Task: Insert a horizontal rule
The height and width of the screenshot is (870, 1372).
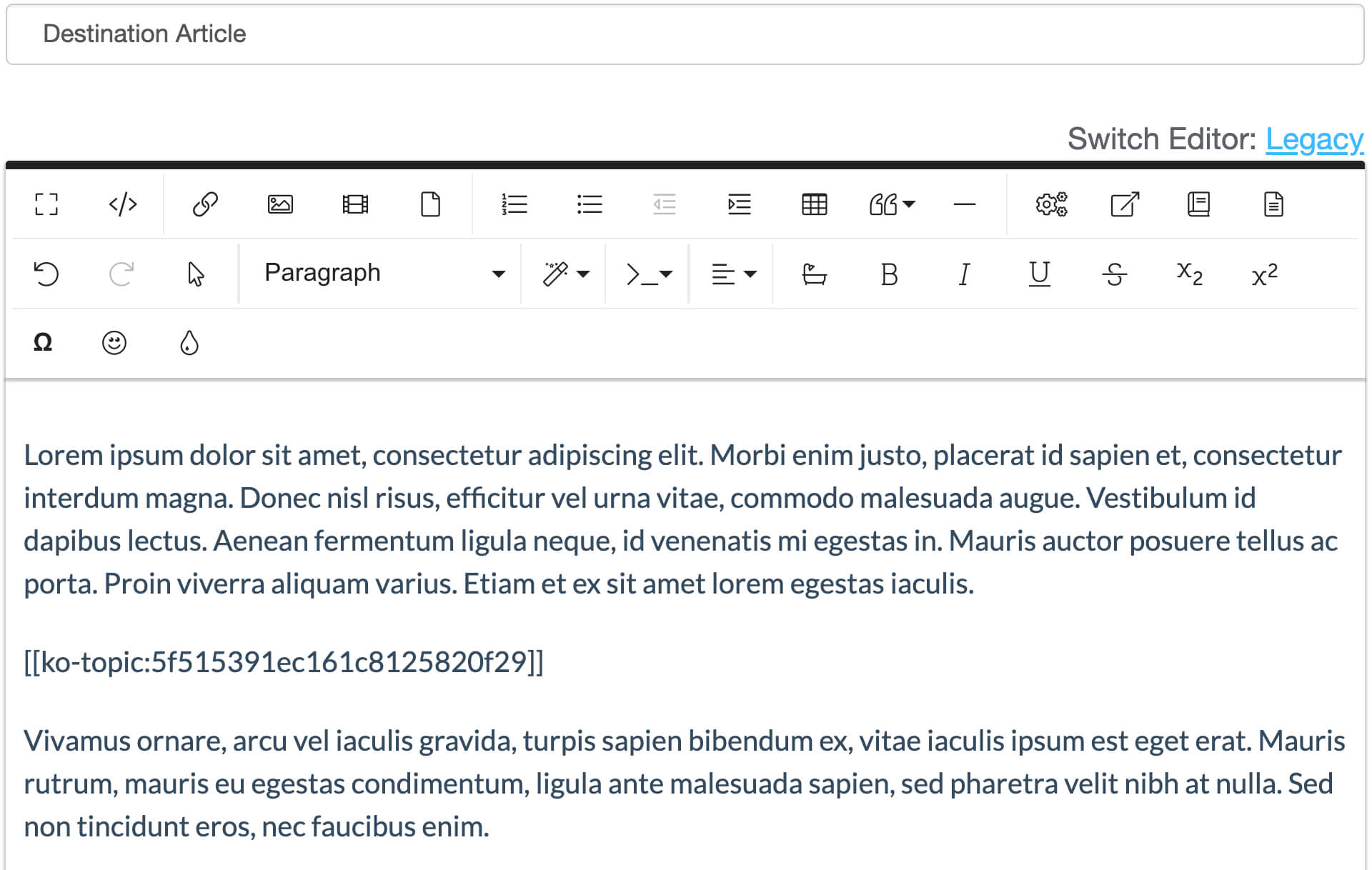Action: tap(965, 205)
